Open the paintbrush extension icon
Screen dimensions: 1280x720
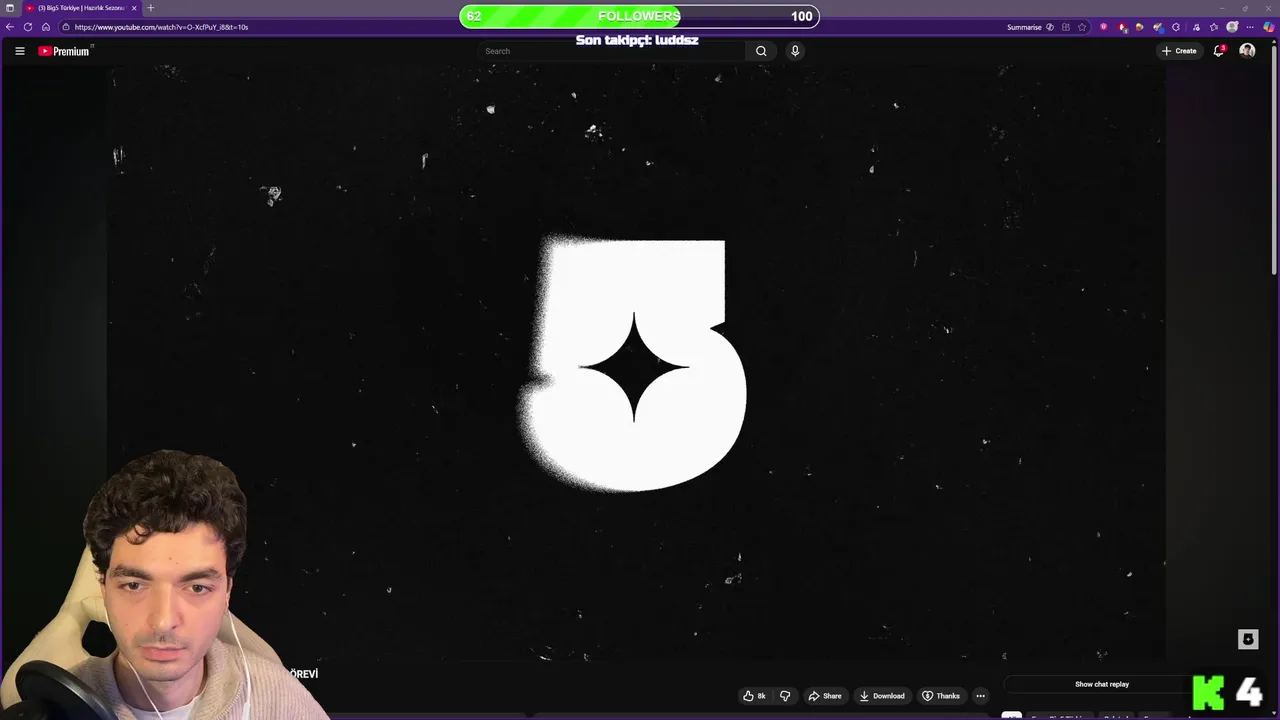tap(1158, 28)
